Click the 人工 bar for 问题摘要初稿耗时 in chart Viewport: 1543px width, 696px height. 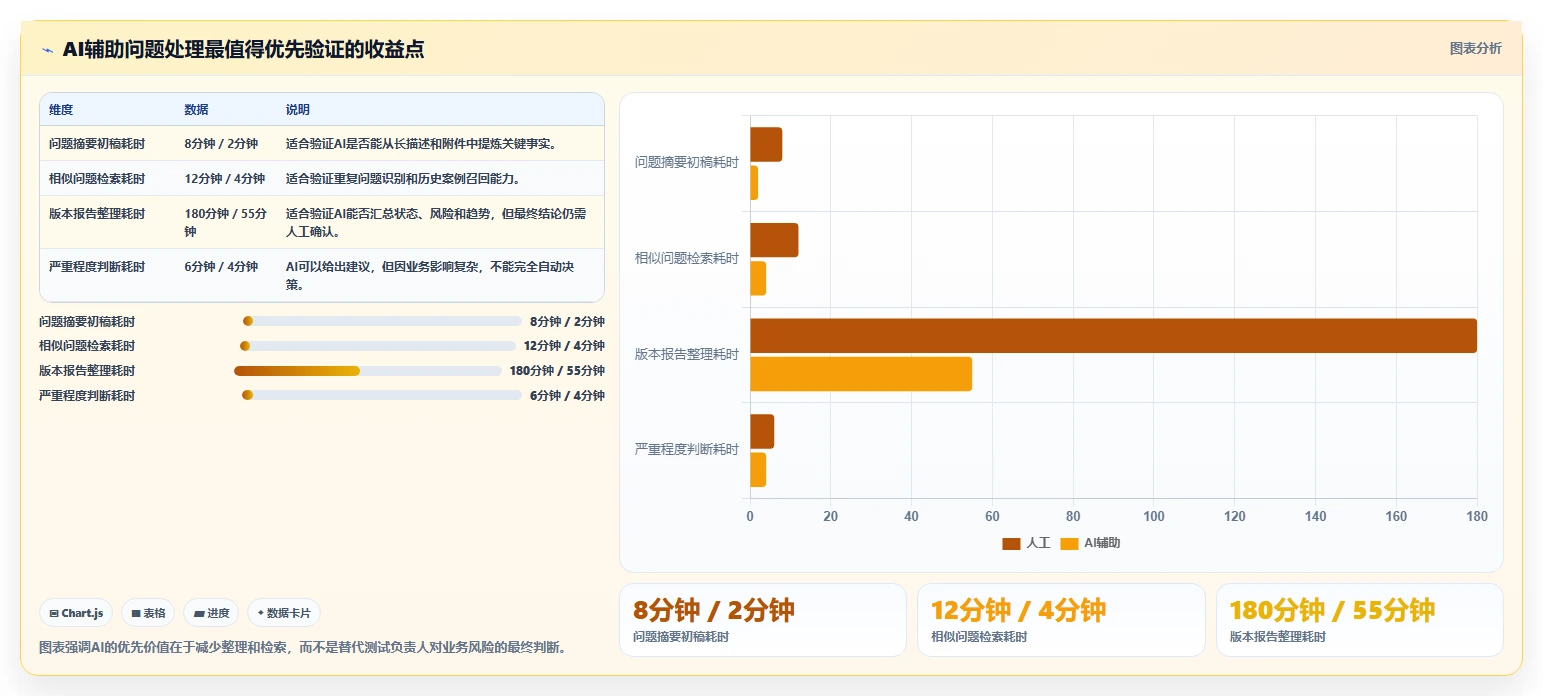click(x=766, y=144)
